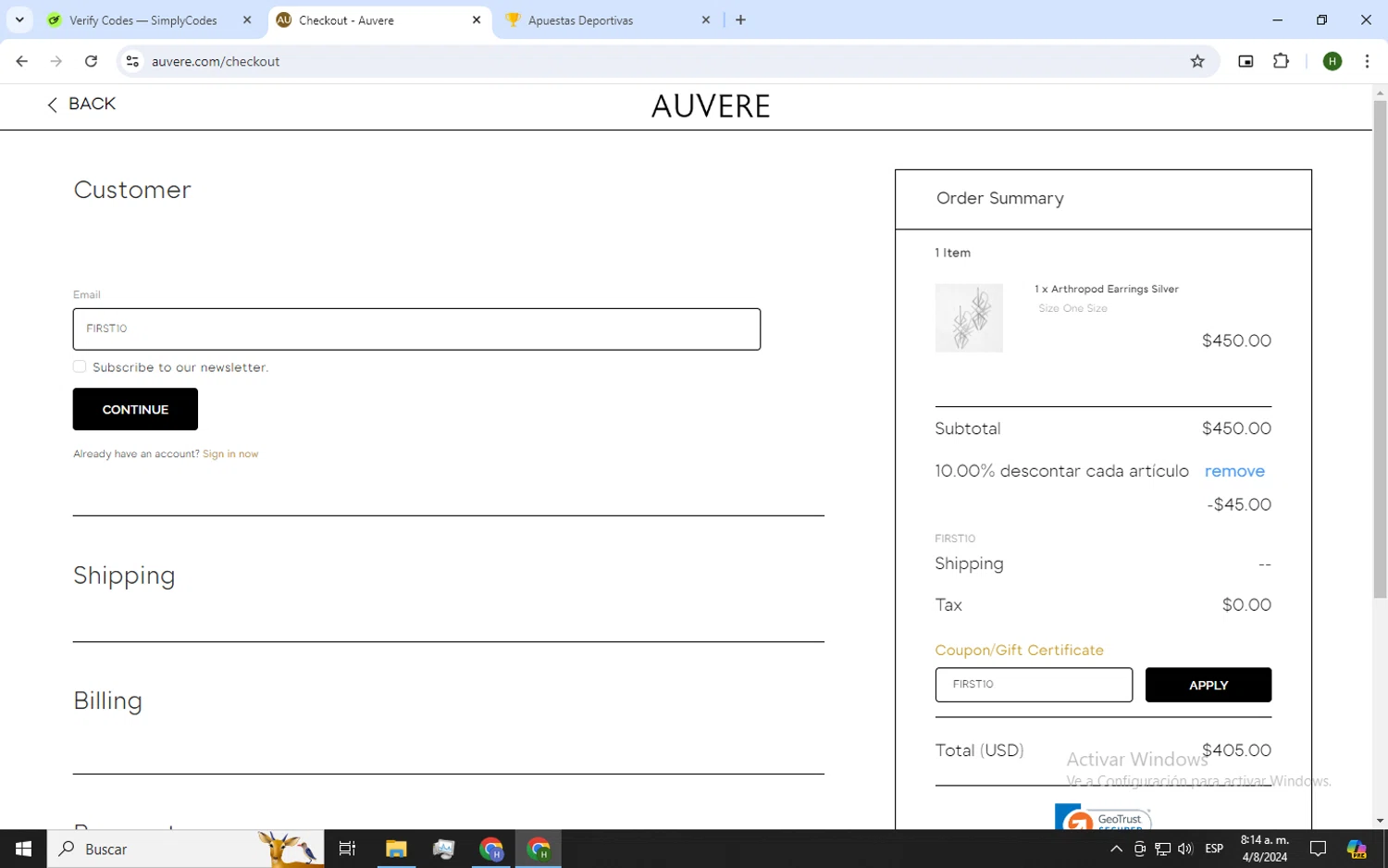Viewport: 1388px width, 868px height.
Task: Remove the 10% discount coupon
Action: tap(1234, 471)
